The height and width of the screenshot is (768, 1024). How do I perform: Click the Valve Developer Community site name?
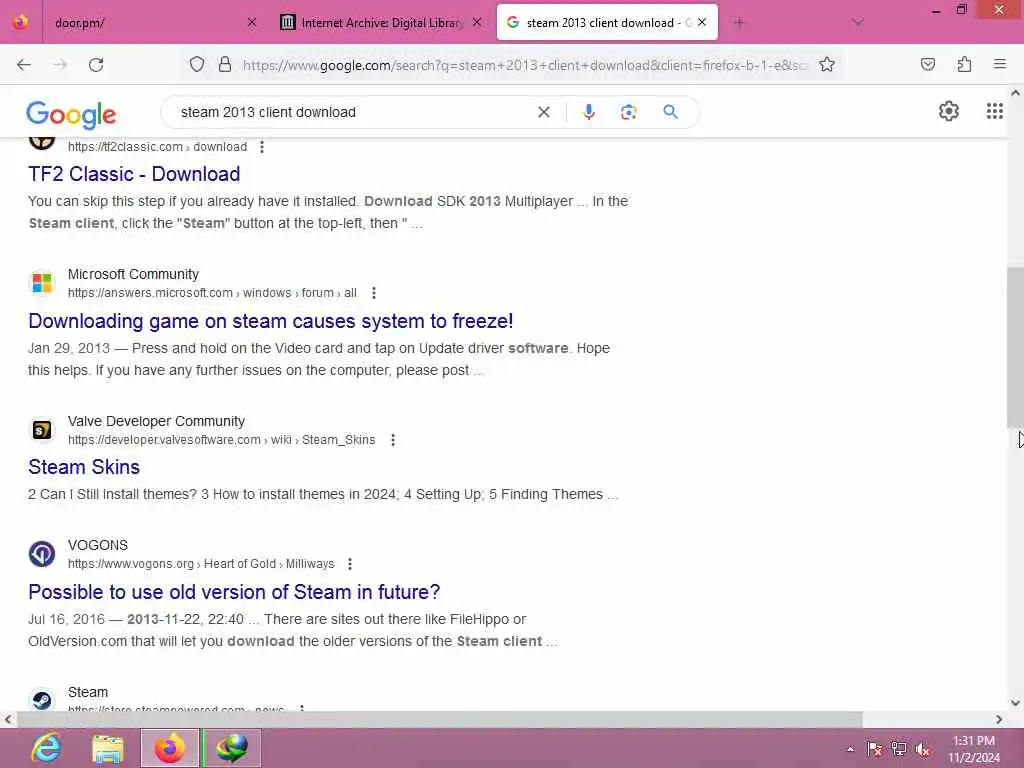click(156, 421)
